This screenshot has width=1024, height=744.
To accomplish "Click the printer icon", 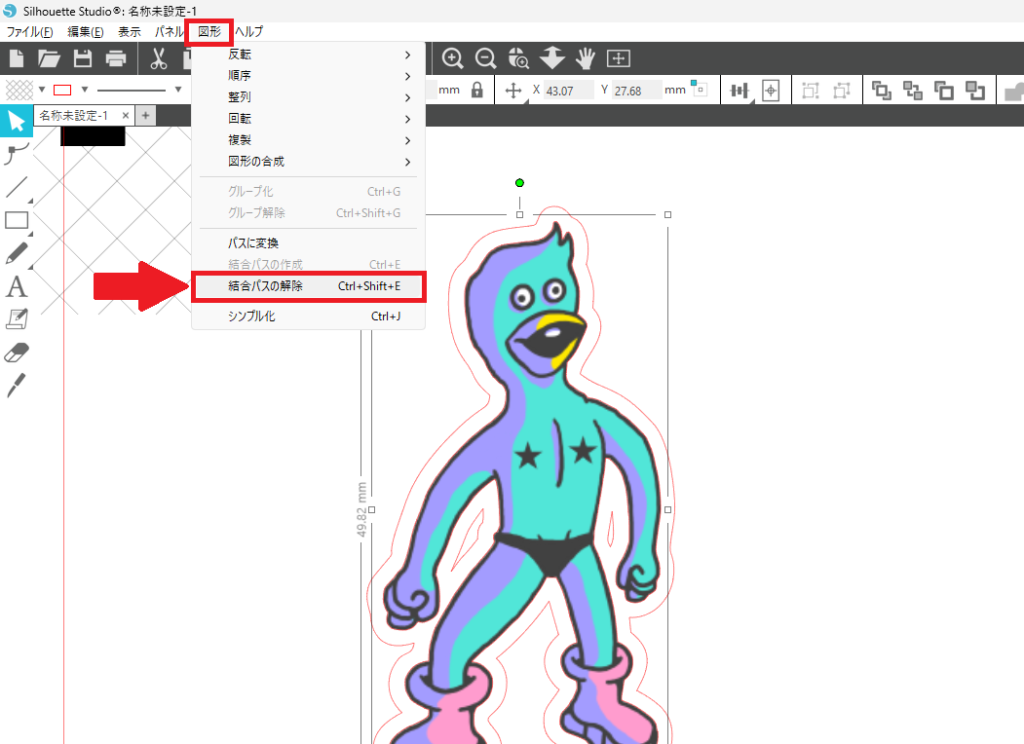I will 116,59.
